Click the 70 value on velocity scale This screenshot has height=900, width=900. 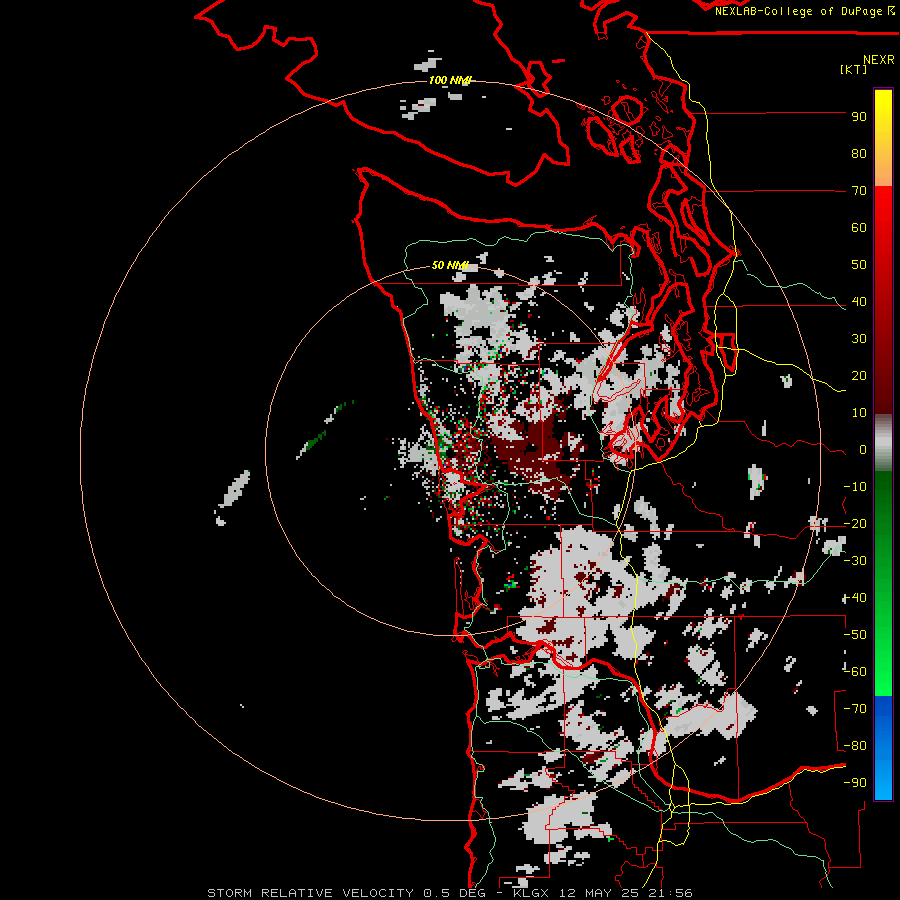859,191
